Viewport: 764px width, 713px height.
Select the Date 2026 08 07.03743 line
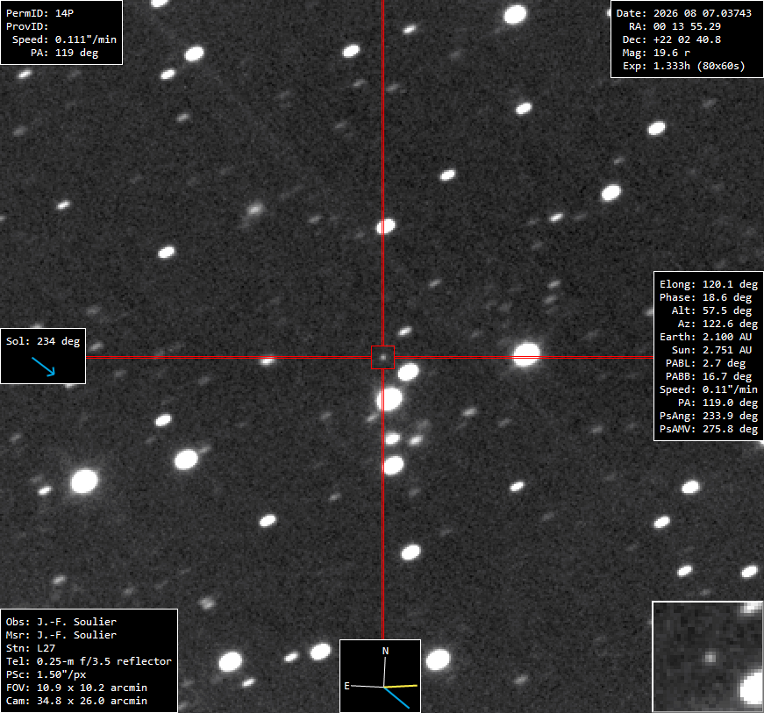coord(684,13)
